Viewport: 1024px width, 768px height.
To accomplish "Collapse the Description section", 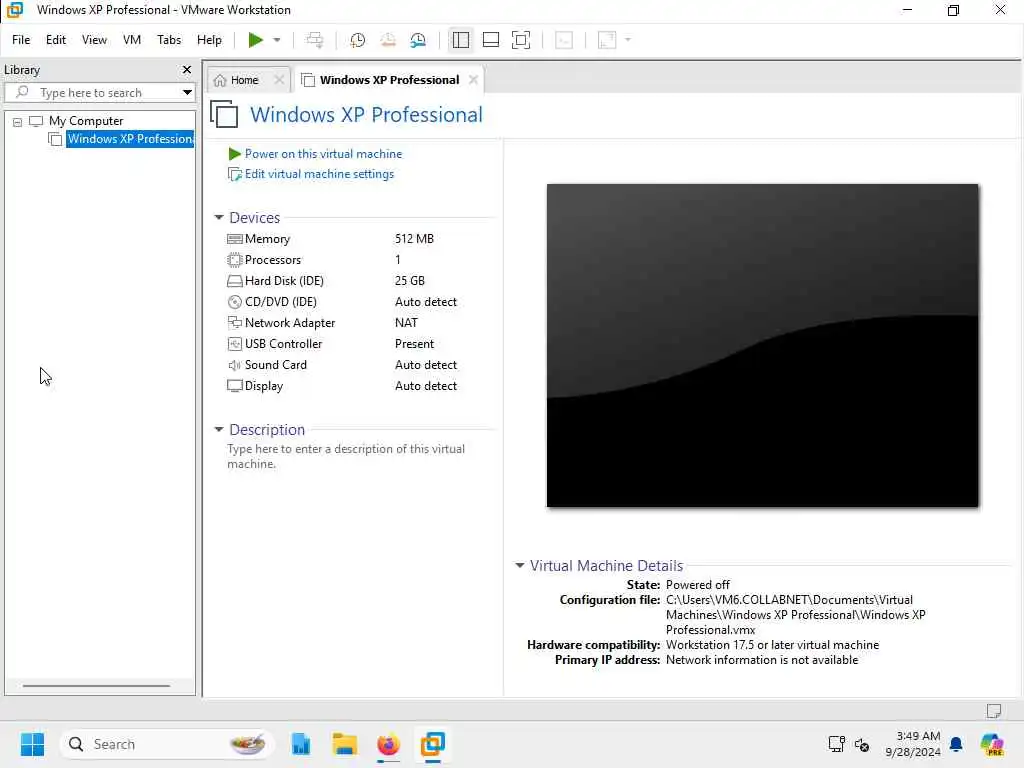I will click(219, 430).
